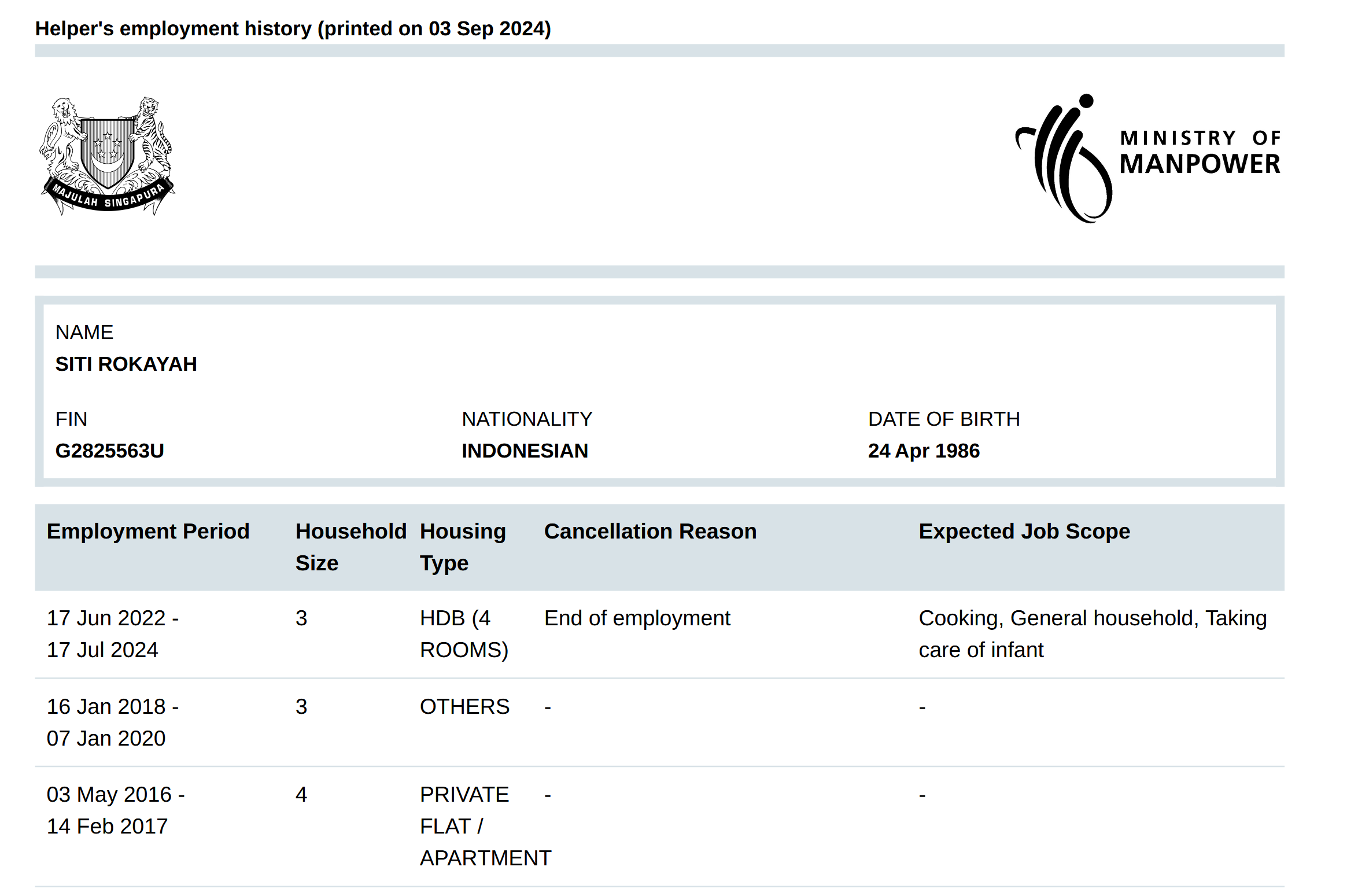Click the employment history page title
The height and width of the screenshot is (896, 1358).
[293, 28]
